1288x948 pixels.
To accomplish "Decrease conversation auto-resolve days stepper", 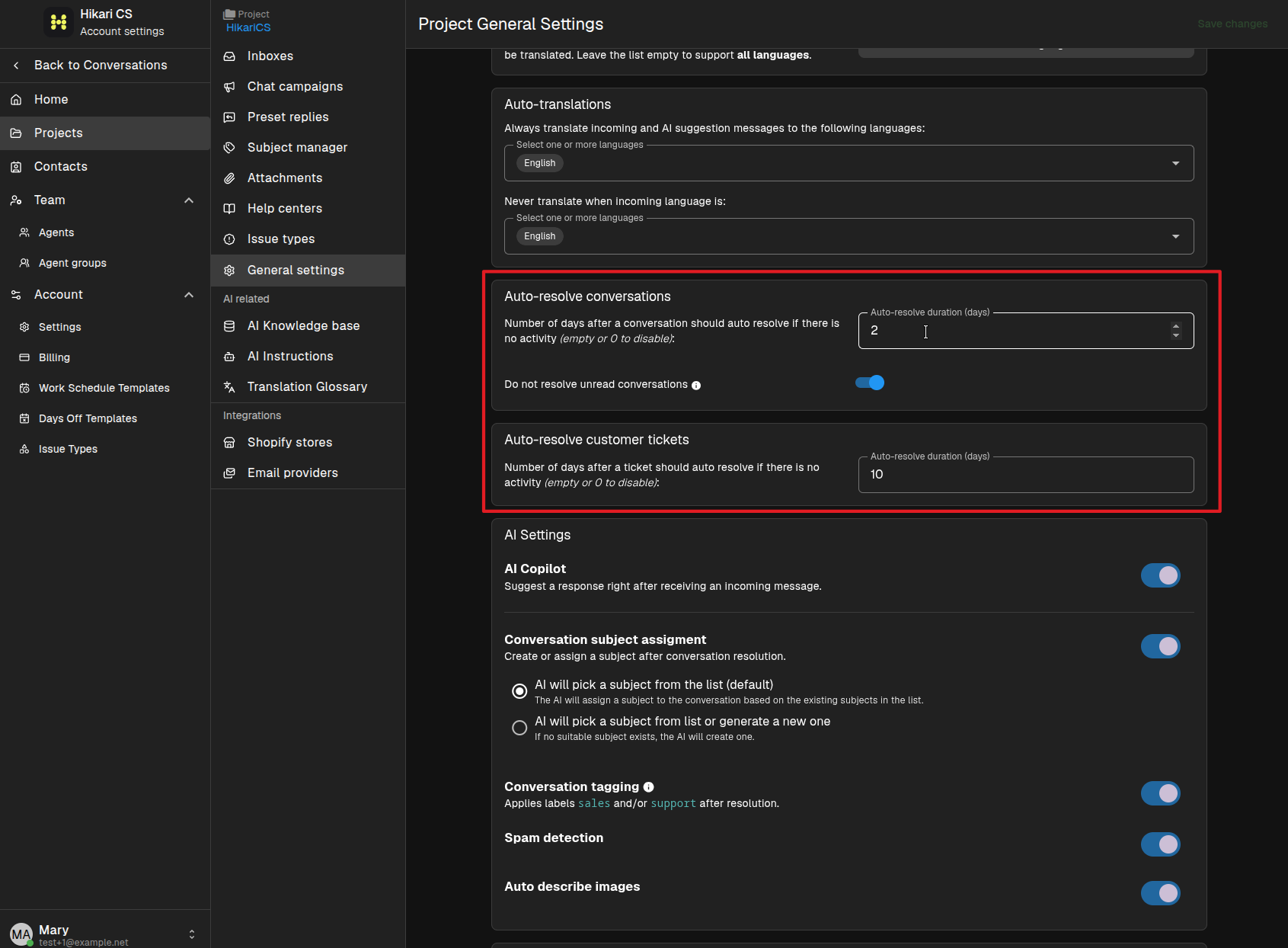I will [1176, 335].
